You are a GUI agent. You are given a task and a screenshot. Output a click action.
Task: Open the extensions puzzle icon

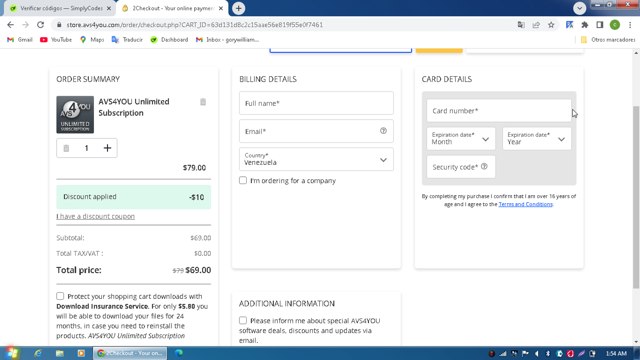coord(584,25)
